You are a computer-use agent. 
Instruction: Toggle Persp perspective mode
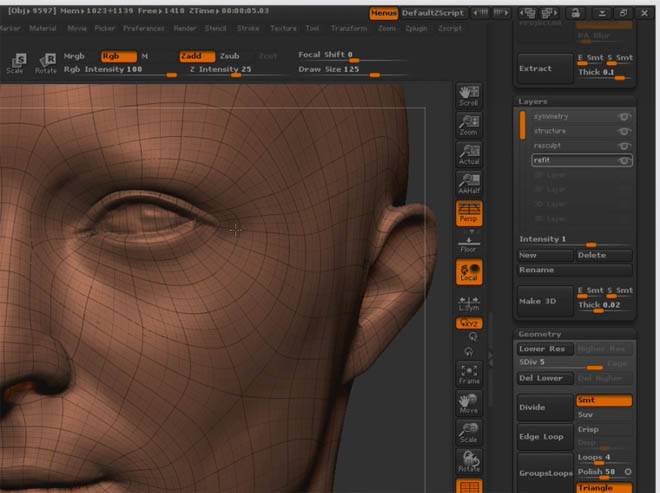coord(469,213)
